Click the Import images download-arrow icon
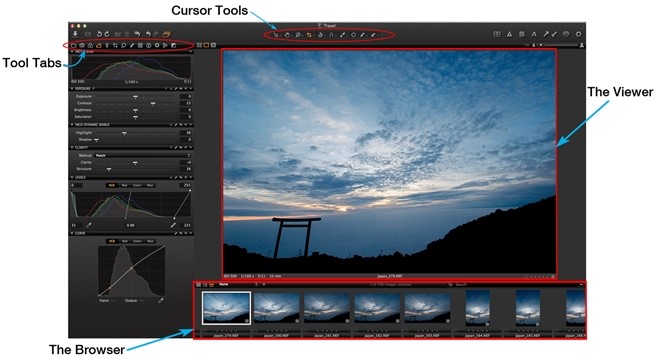 75,34
